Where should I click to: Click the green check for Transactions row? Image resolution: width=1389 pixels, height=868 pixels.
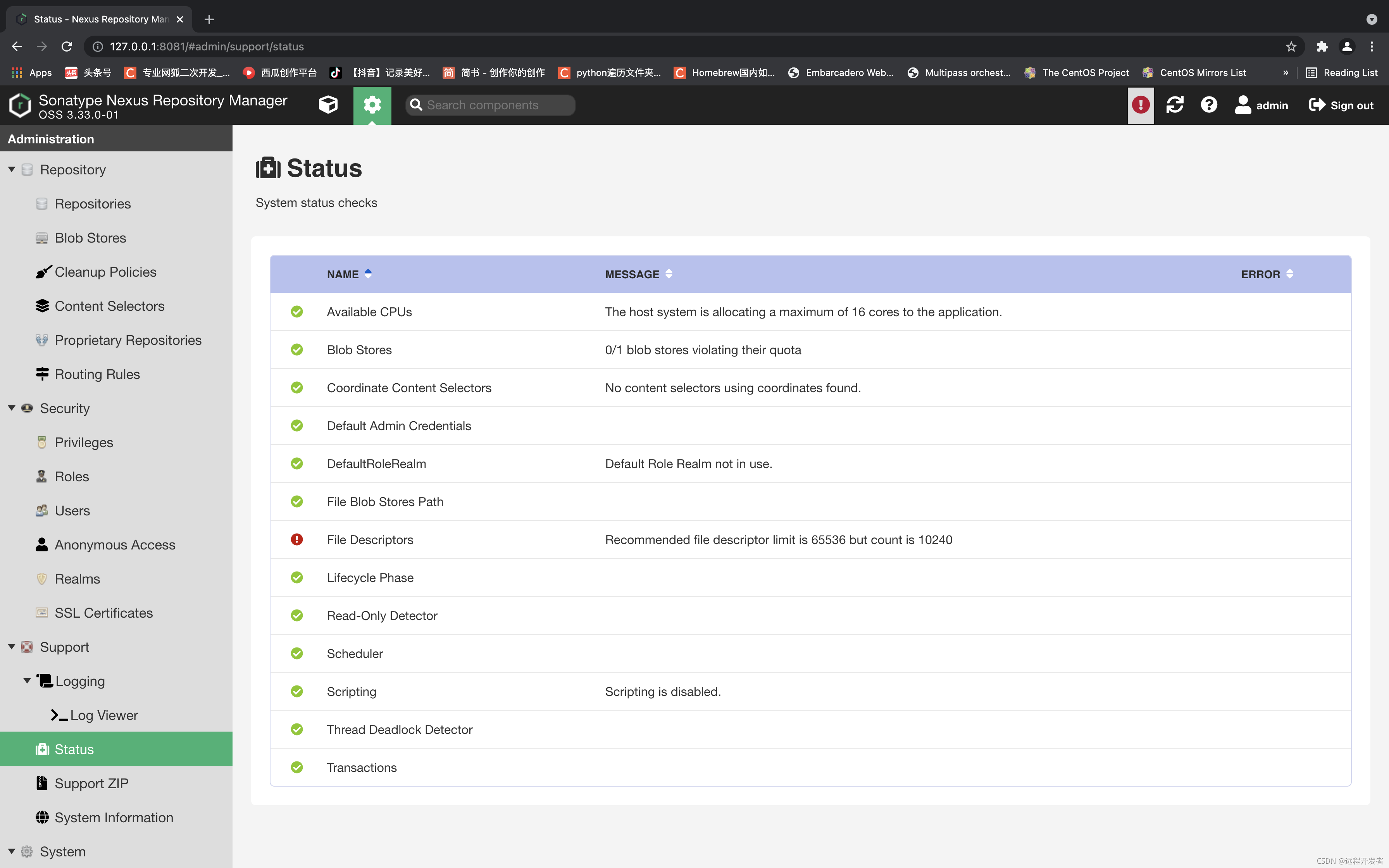pos(297,768)
